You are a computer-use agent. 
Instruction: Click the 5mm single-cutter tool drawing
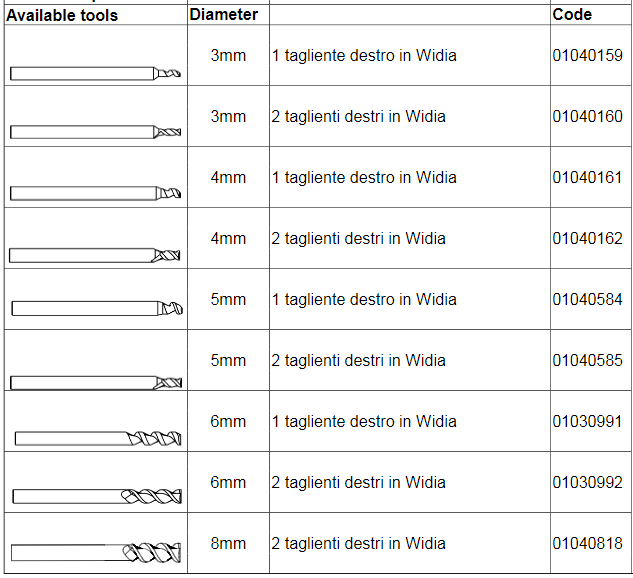pos(97,308)
